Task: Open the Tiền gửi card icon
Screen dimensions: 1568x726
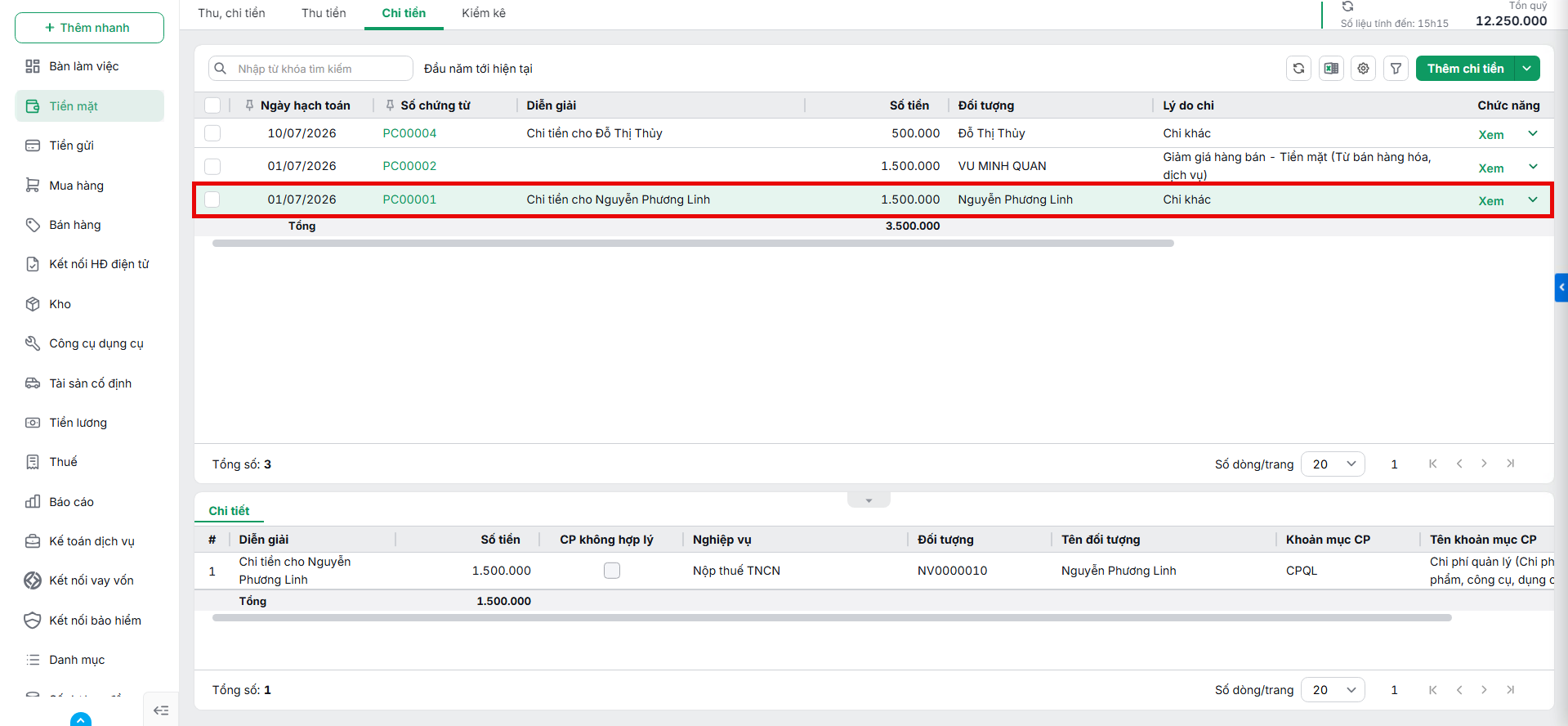Action: [x=33, y=146]
